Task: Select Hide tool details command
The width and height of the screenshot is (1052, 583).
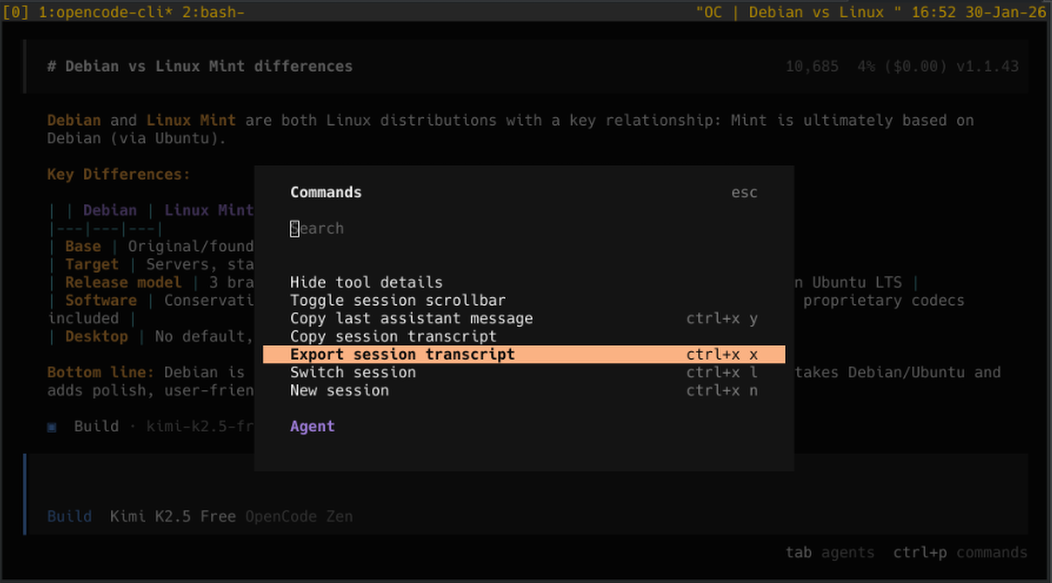Action: 366,283
